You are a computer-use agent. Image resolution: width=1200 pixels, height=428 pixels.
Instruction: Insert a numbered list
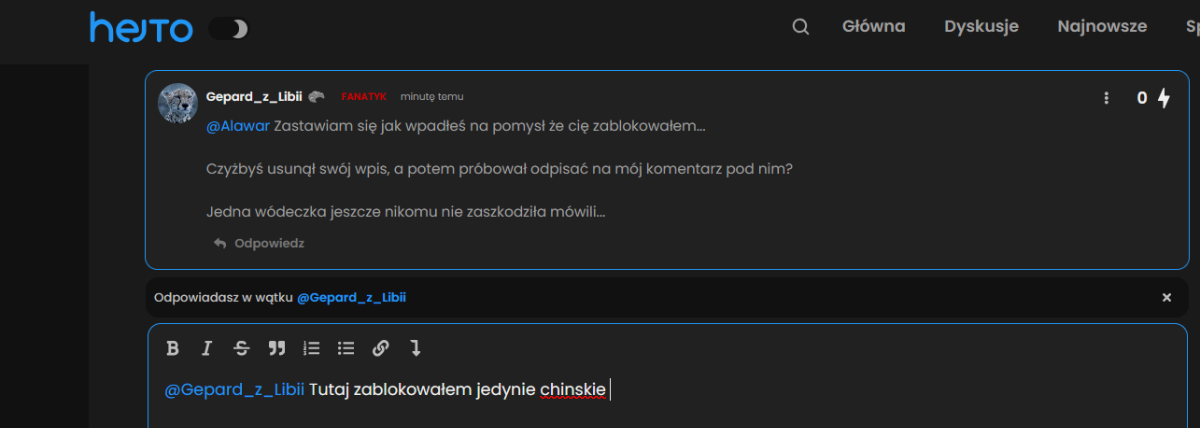point(312,348)
